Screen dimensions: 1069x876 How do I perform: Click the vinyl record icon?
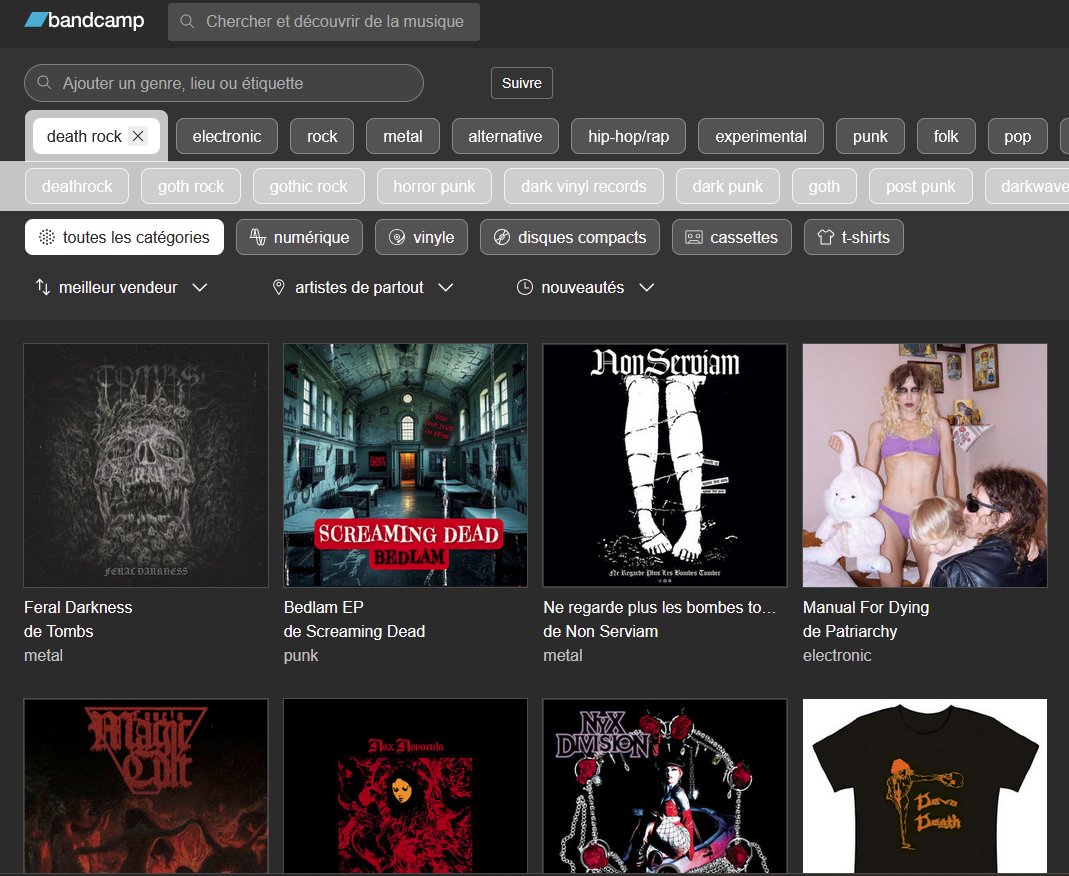click(x=397, y=237)
